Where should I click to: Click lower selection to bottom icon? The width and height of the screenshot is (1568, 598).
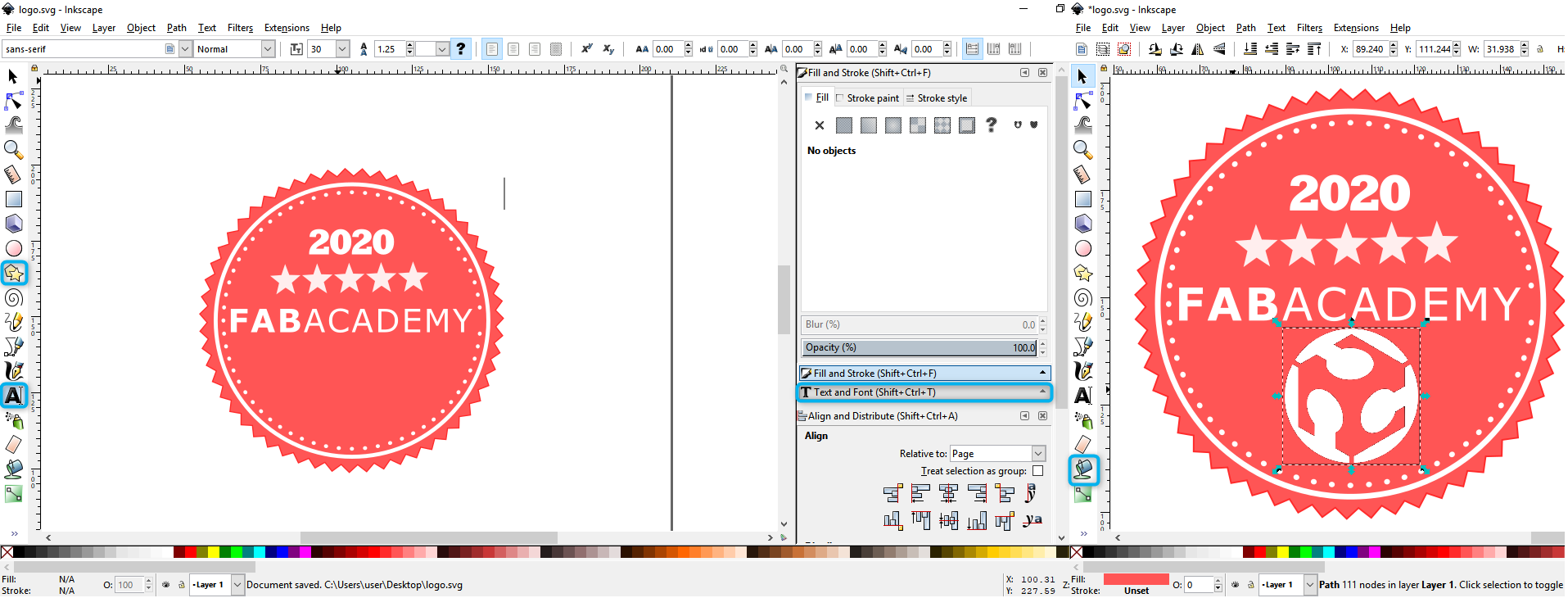point(1250,49)
